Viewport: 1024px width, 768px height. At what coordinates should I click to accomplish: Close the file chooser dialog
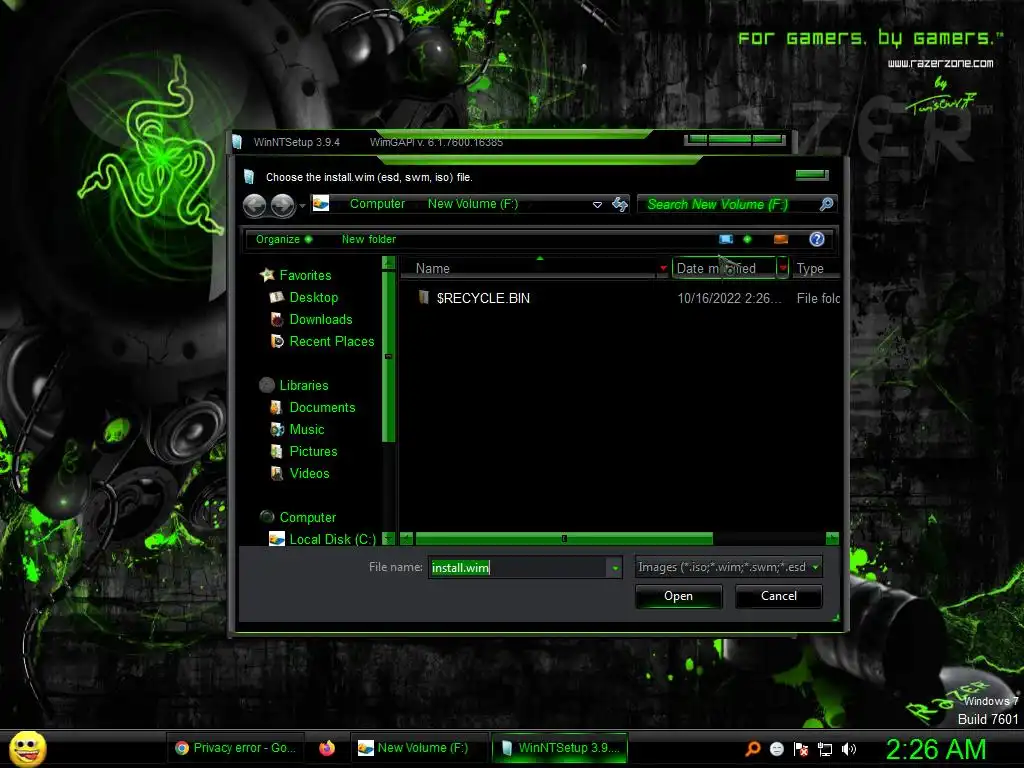[x=812, y=174]
